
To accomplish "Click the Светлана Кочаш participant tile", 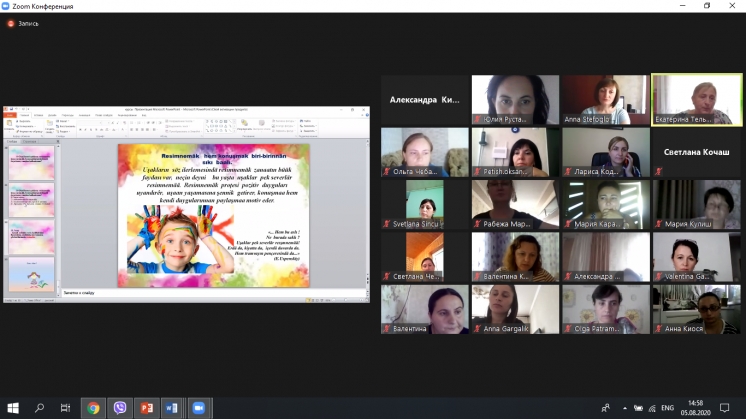I will tap(696, 151).
